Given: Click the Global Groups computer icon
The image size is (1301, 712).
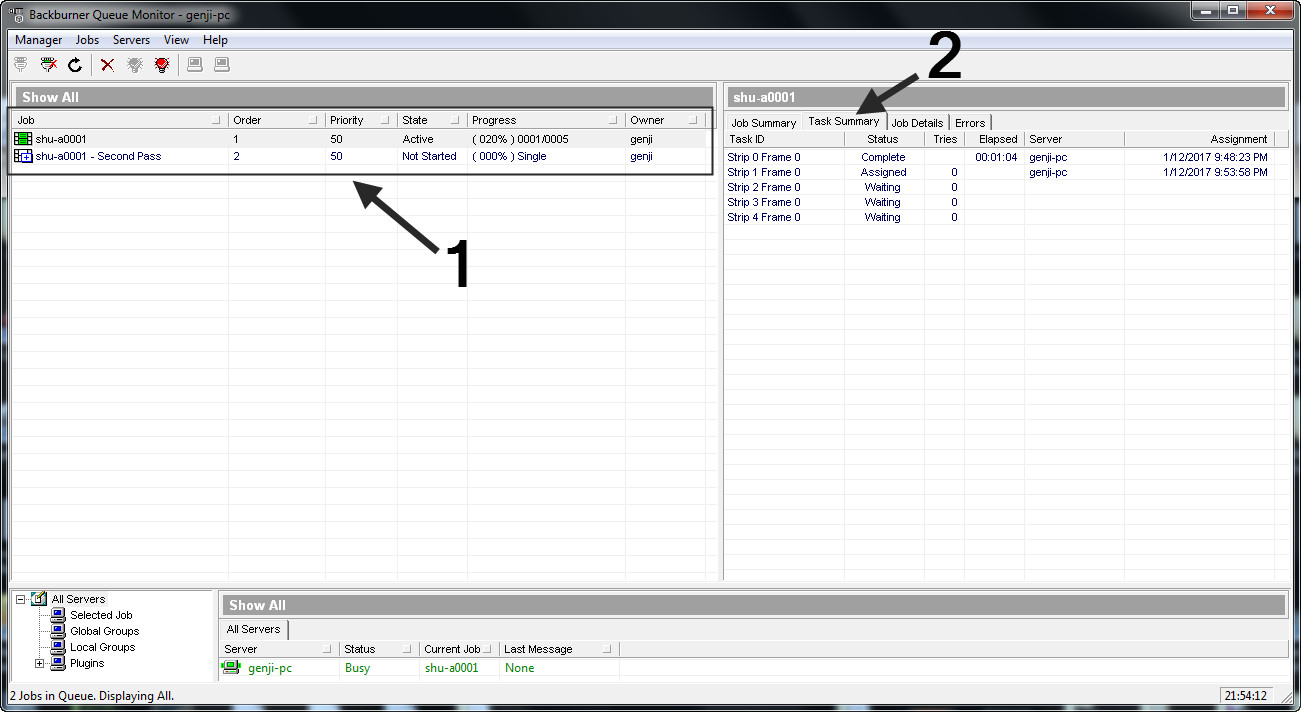Looking at the screenshot, I should click(58, 631).
